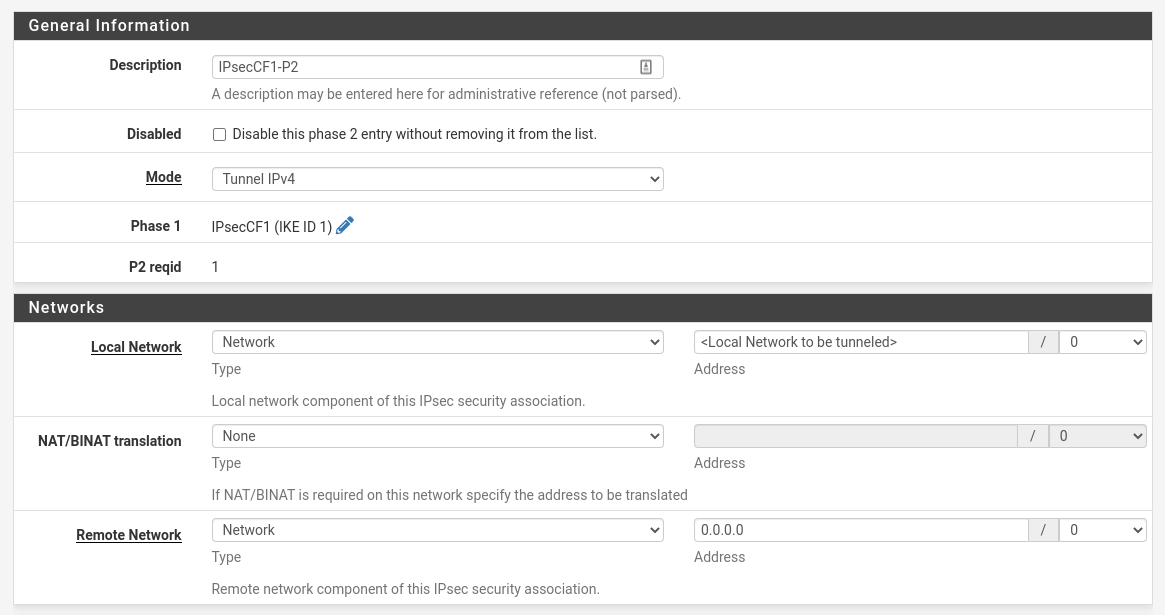
Task: Check "Disable this phase 2 entry"
Action: 219,134
